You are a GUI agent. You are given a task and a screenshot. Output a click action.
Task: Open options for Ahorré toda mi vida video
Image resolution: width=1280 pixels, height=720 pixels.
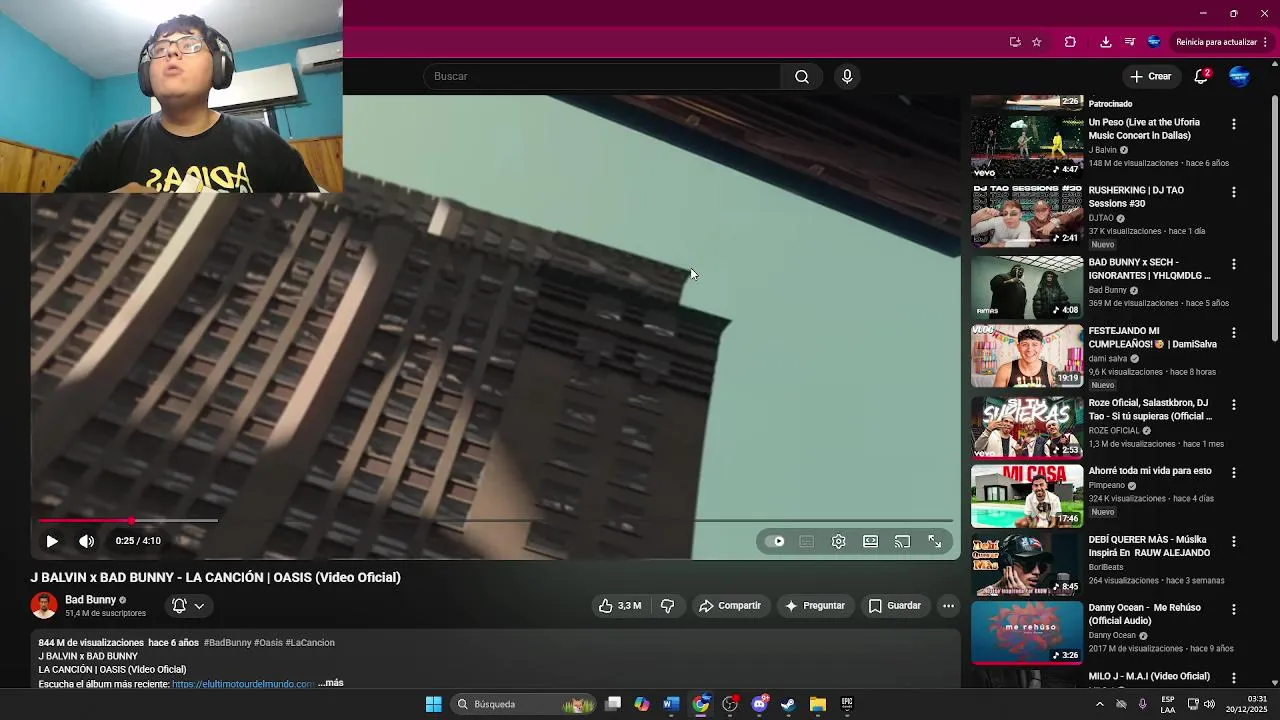point(1234,472)
